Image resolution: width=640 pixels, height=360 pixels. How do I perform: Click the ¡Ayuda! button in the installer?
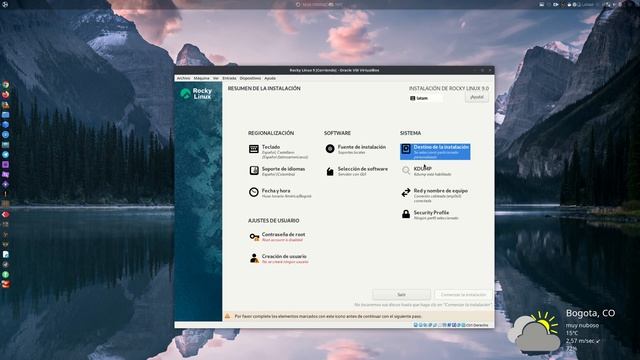(x=477, y=97)
